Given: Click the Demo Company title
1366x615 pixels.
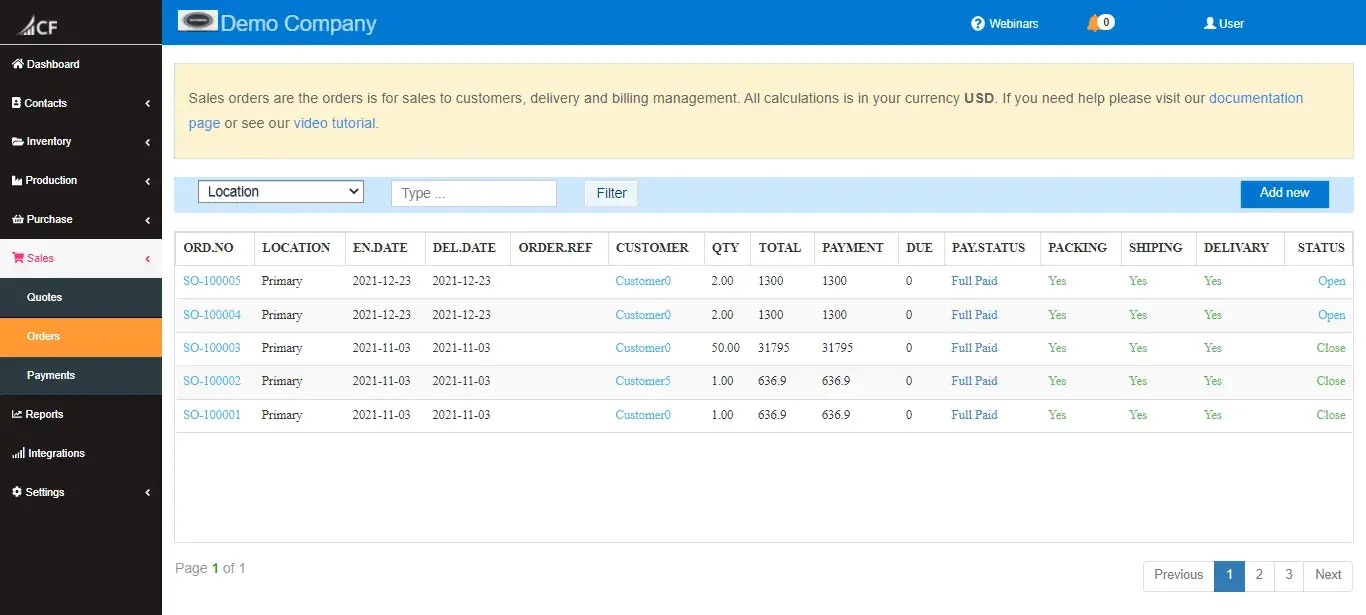Looking at the screenshot, I should [298, 23].
